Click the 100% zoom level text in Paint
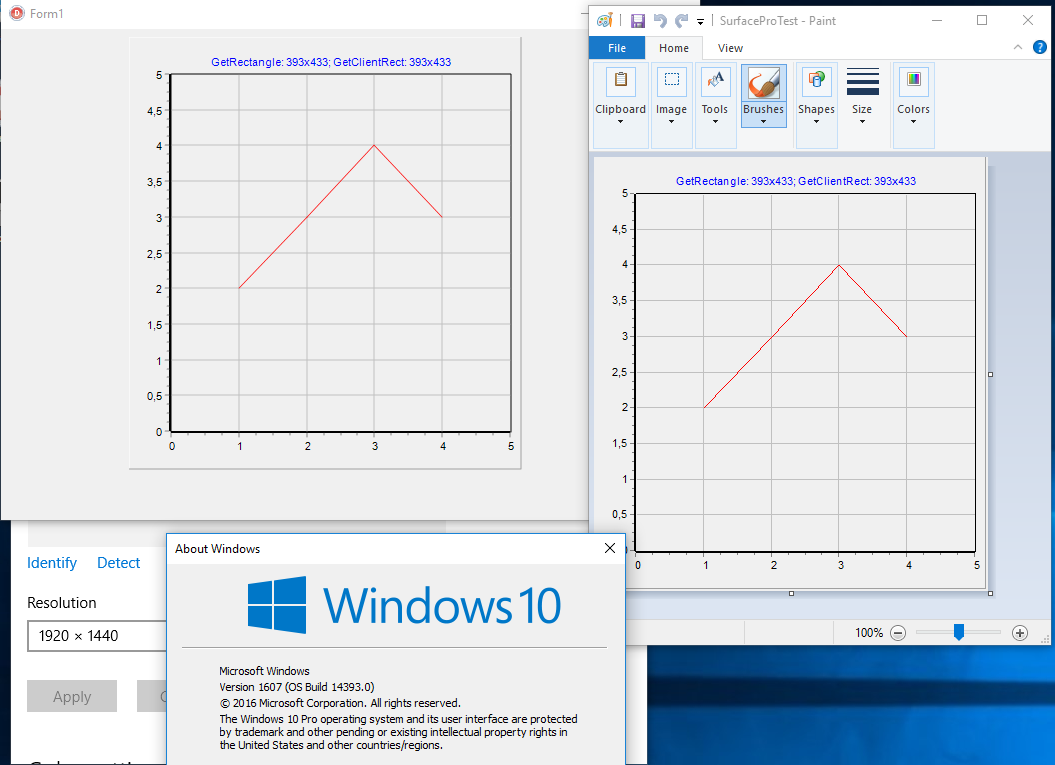The height and width of the screenshot is (765, 1055). pos(869,633)
